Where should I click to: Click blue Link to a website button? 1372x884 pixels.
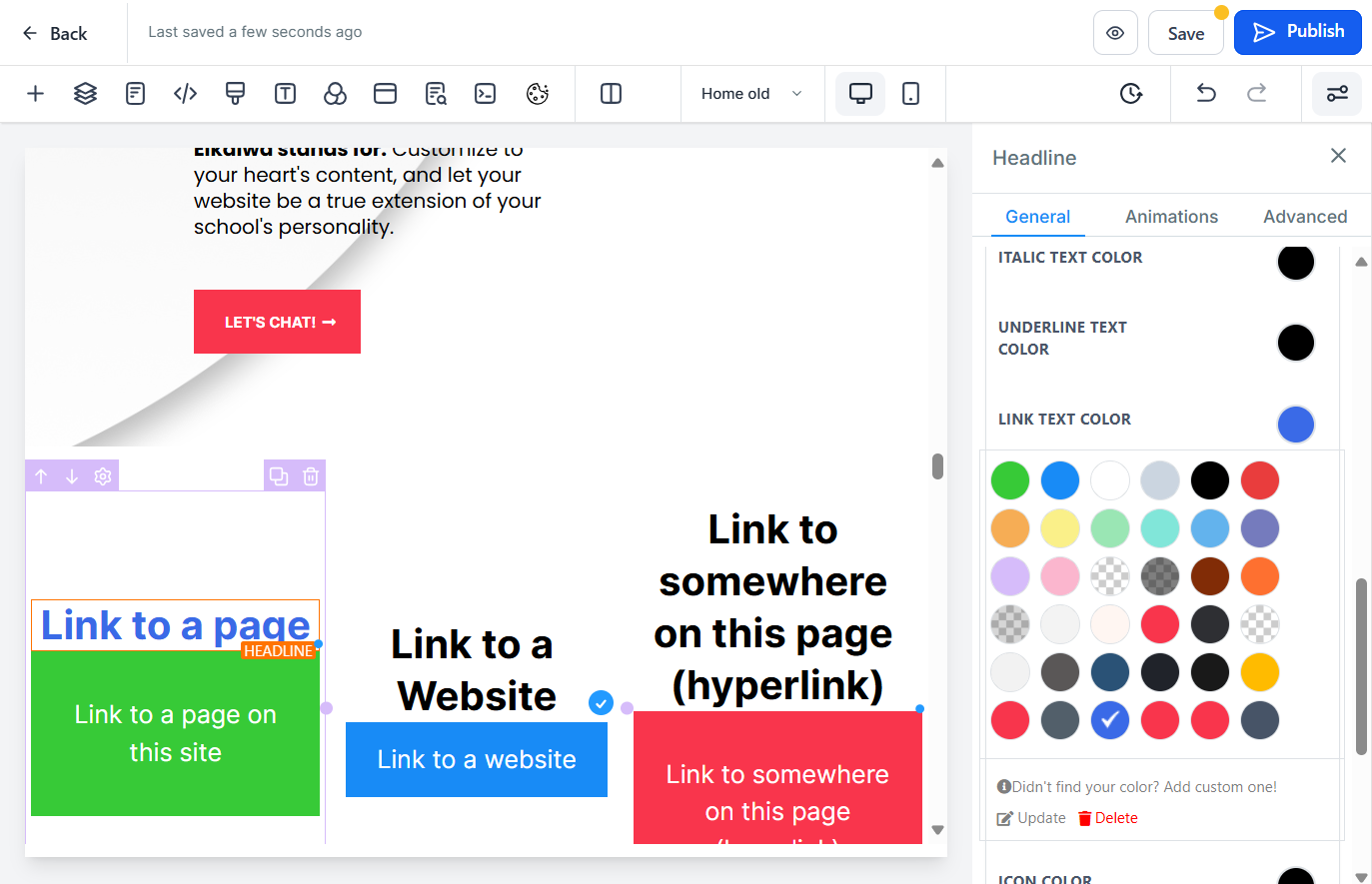click(x=477, y=759)
